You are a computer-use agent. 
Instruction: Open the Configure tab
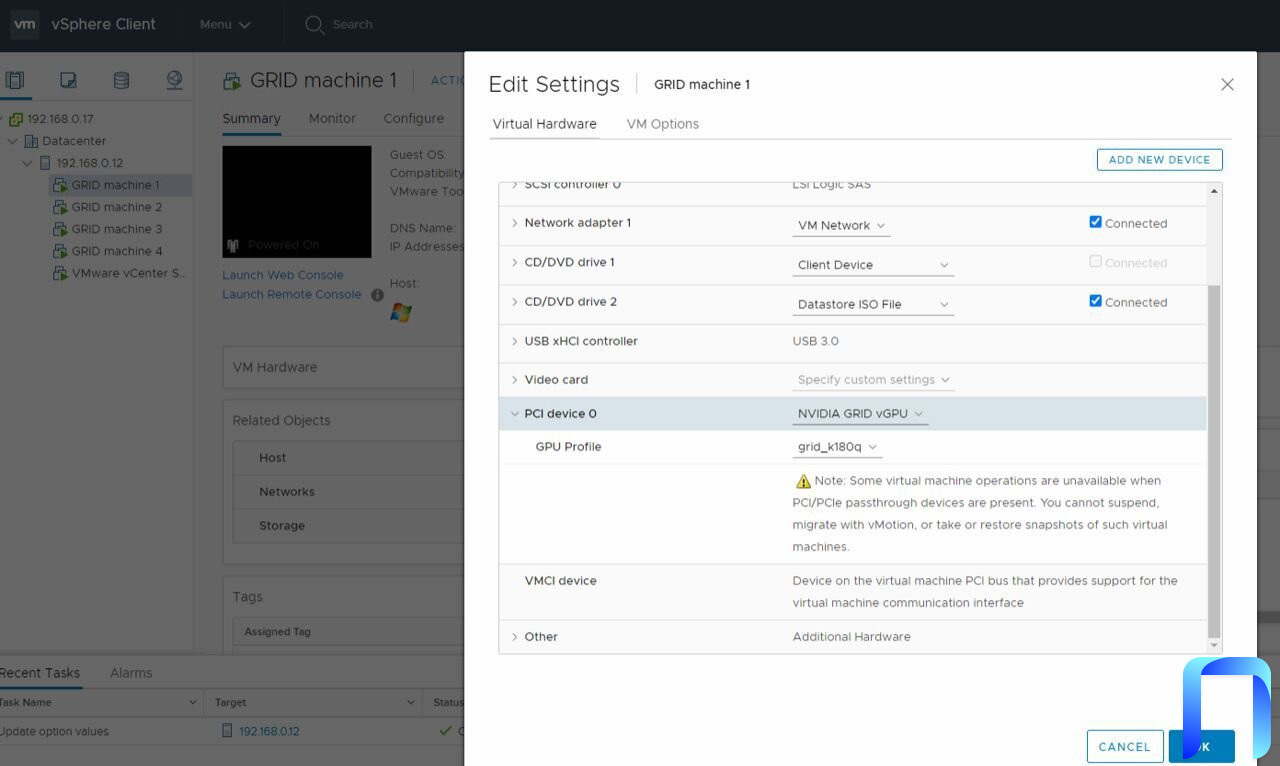pyautogui.click(x=413, y=118)
